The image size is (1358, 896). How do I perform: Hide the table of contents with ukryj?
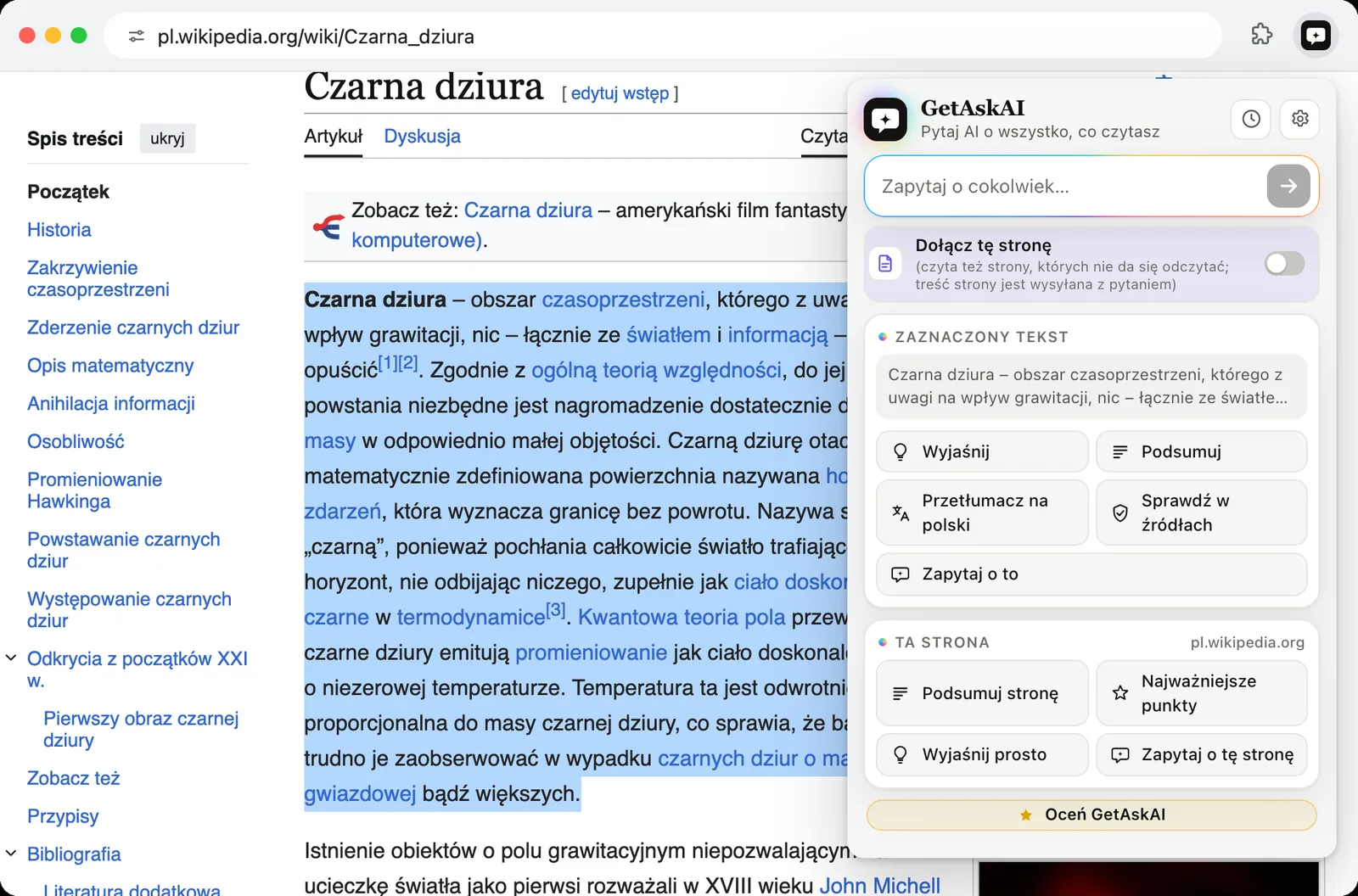(x=167, y=138)
